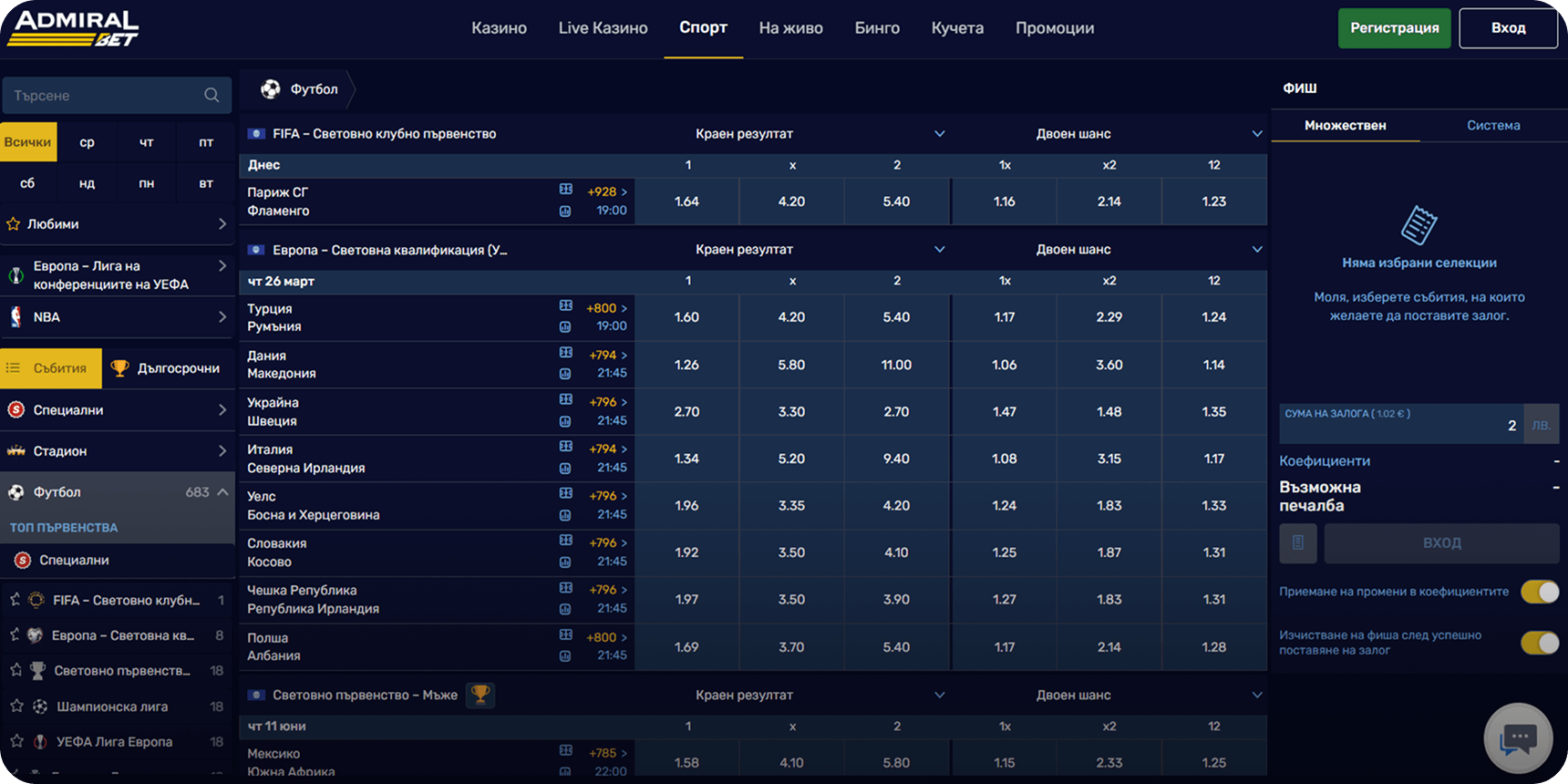Image resolution: width=1568 pixels, height=784 pixels.
Task: Click the Любими star icon
Action: point(14,224)
